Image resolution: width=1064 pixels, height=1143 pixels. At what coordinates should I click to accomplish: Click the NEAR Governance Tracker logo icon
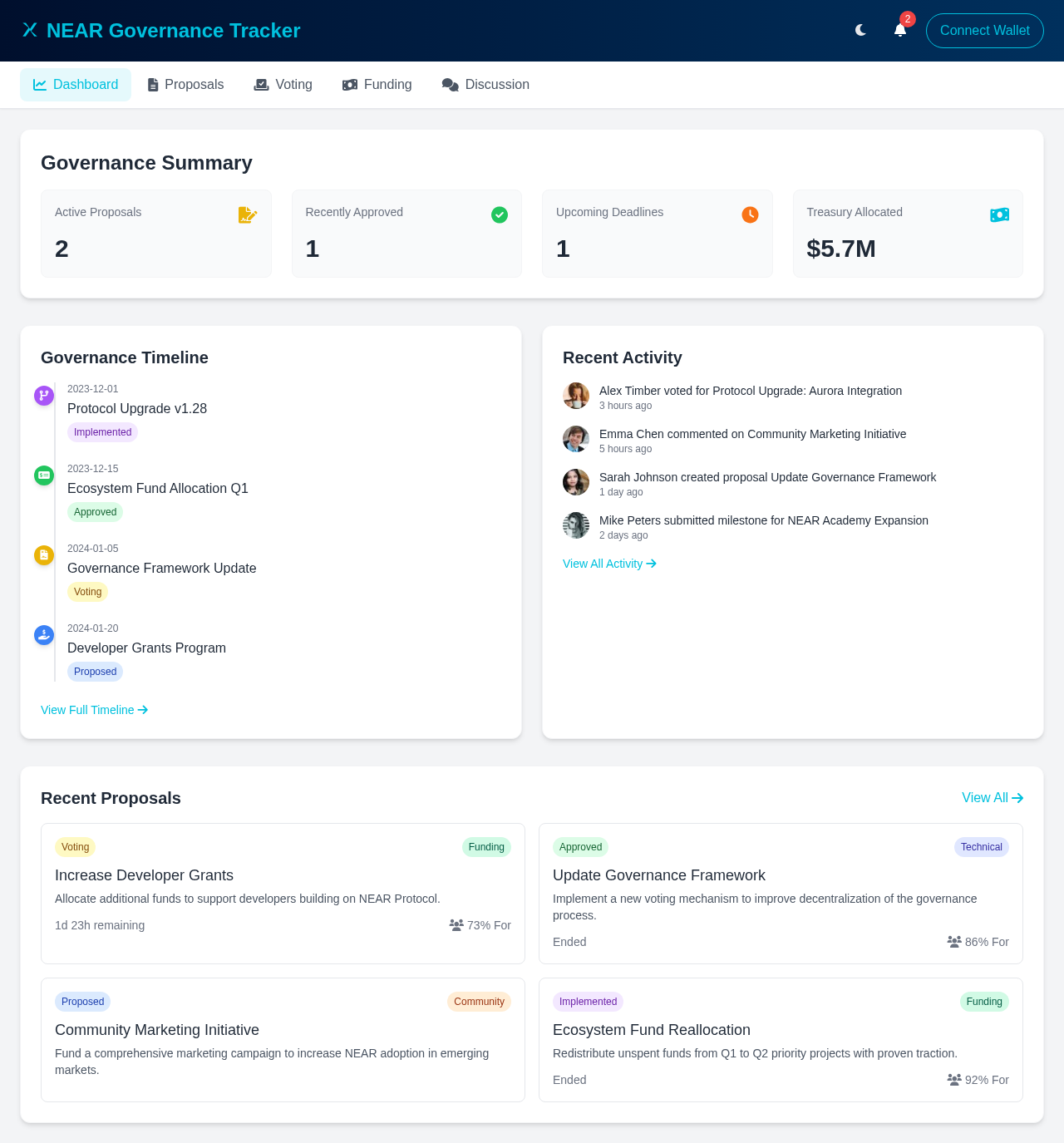tap(31, 30)
